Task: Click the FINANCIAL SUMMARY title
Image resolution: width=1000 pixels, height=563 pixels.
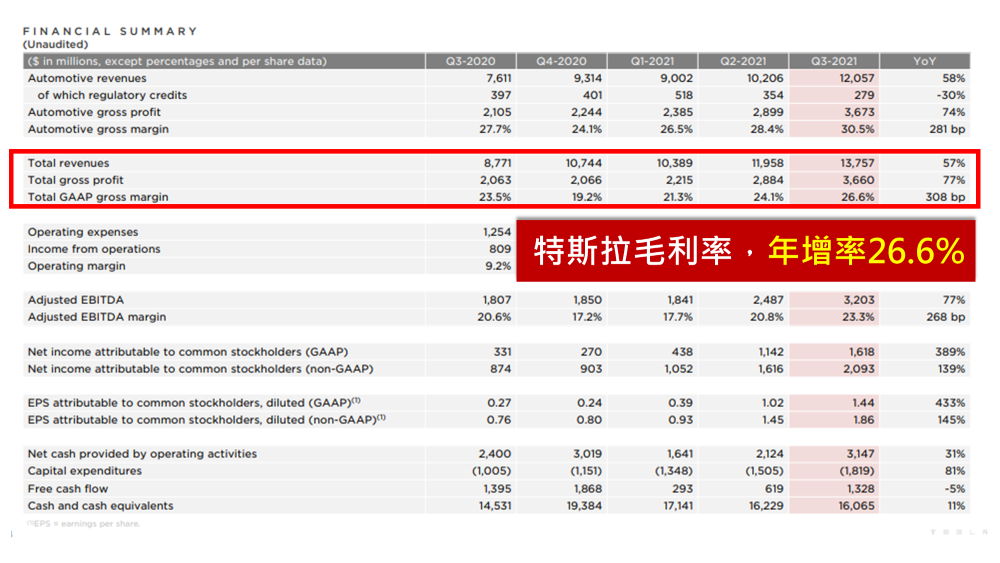Action: [x=110, y=32]
